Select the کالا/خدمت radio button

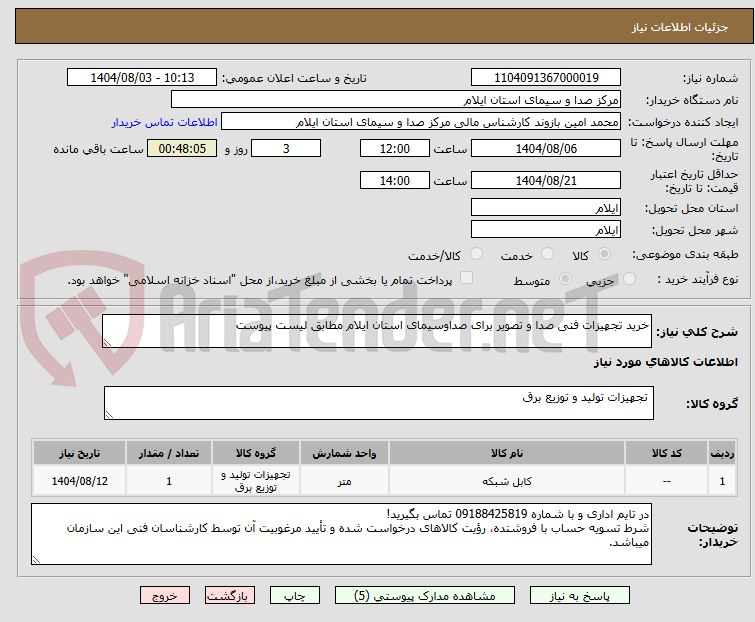pos(476,253)
